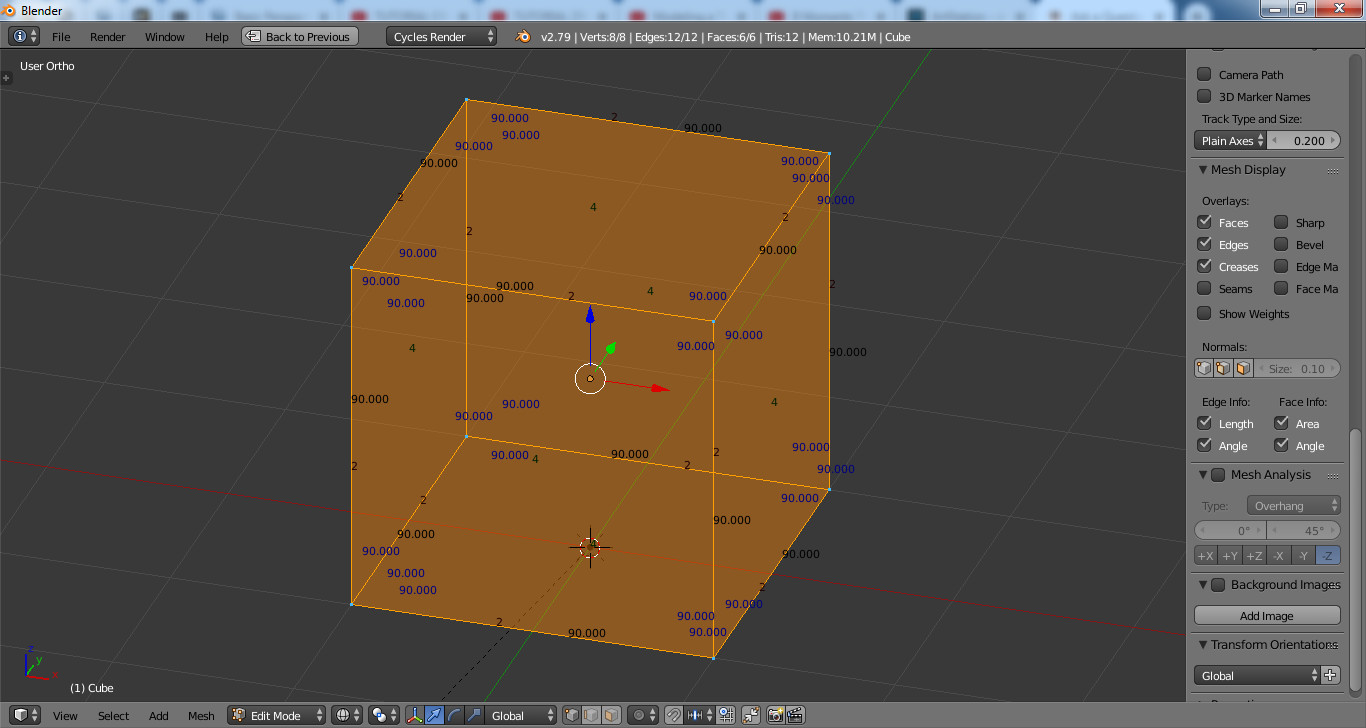The height and width of the screenshot is (728, 1366).
Task: Enable the Seams overlay checkbox
Action: tap(1204, 289)
